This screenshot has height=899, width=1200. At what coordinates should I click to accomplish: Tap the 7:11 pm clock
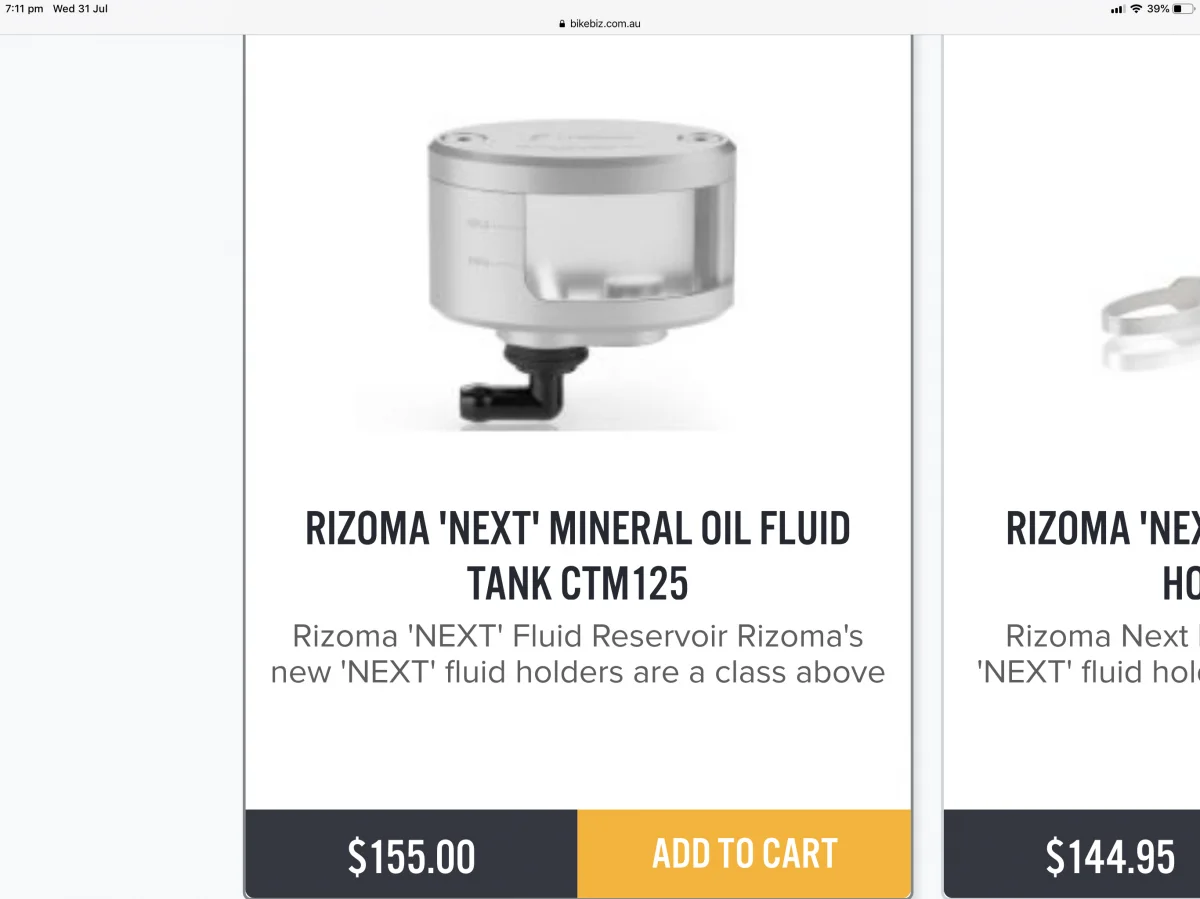[x=24, y=9]
